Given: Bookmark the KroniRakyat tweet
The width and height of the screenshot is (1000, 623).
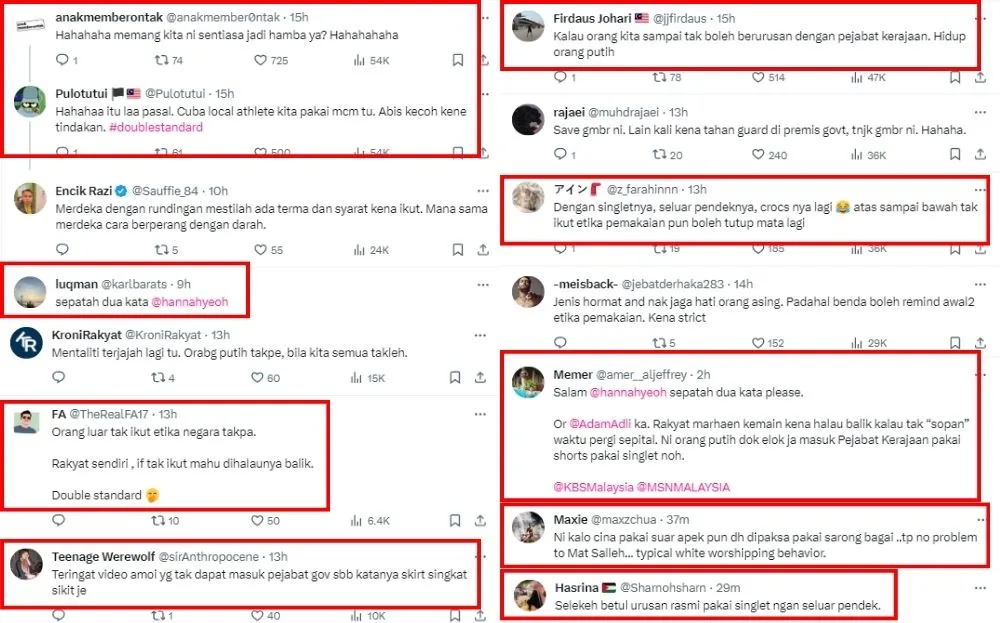Looking at the screenshot, I should point(456,378).
